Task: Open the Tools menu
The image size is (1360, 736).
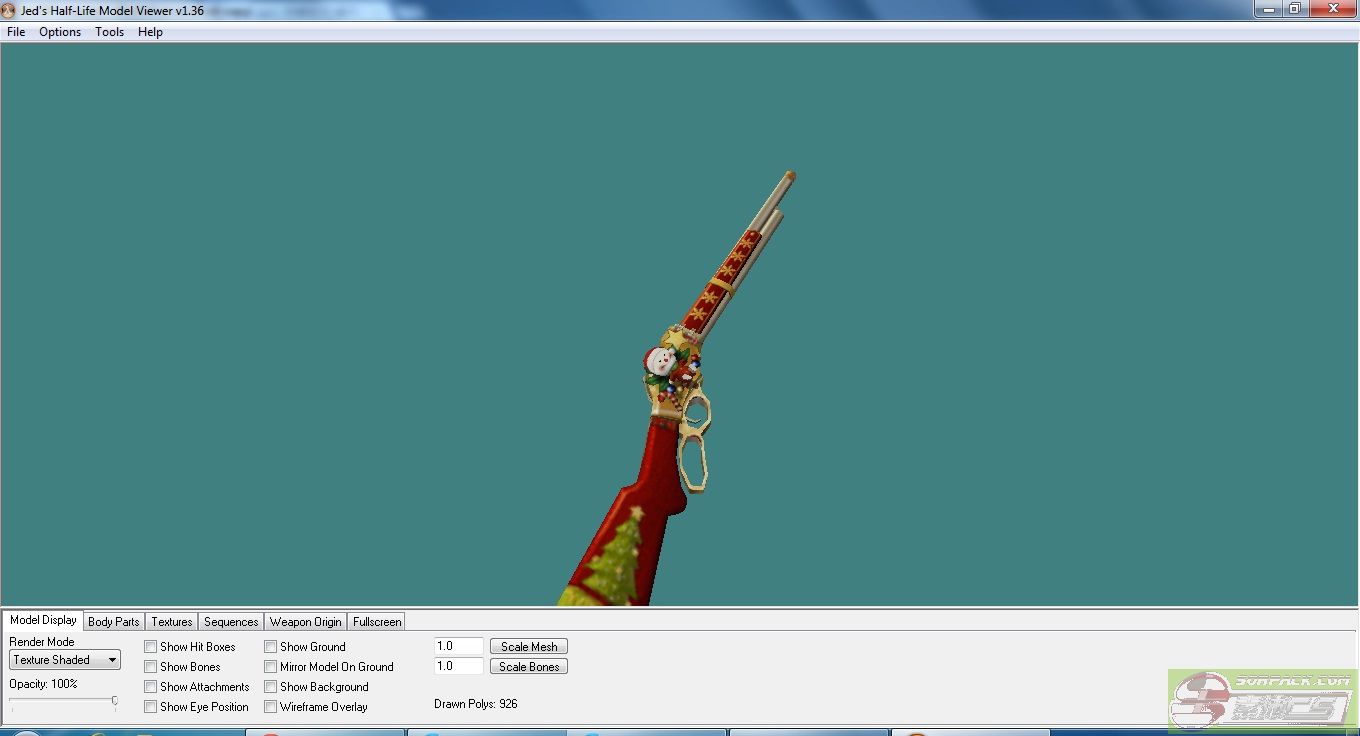Action: pos(109,32)
